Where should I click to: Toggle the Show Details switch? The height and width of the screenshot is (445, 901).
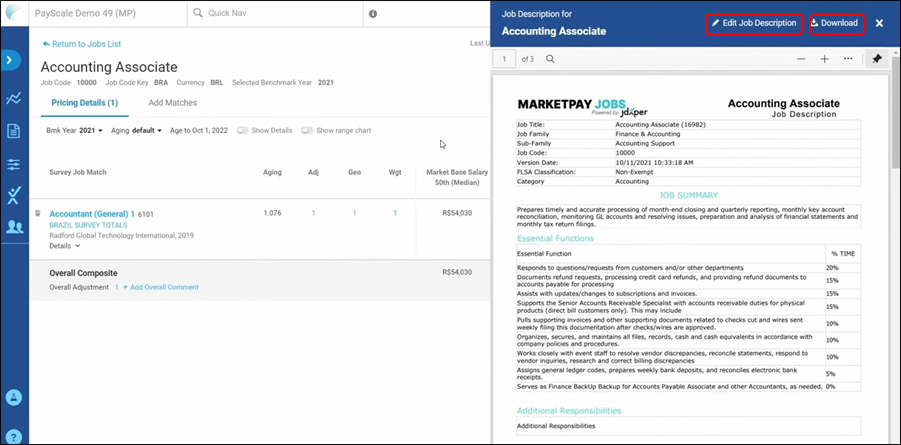point(243,131)
